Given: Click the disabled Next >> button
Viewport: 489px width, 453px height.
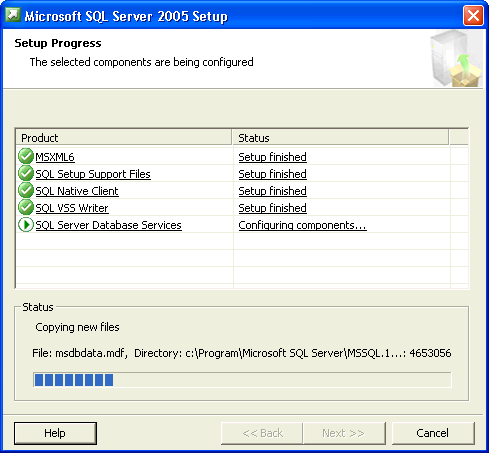Looking at the screenshot, I should pos(344,433).
